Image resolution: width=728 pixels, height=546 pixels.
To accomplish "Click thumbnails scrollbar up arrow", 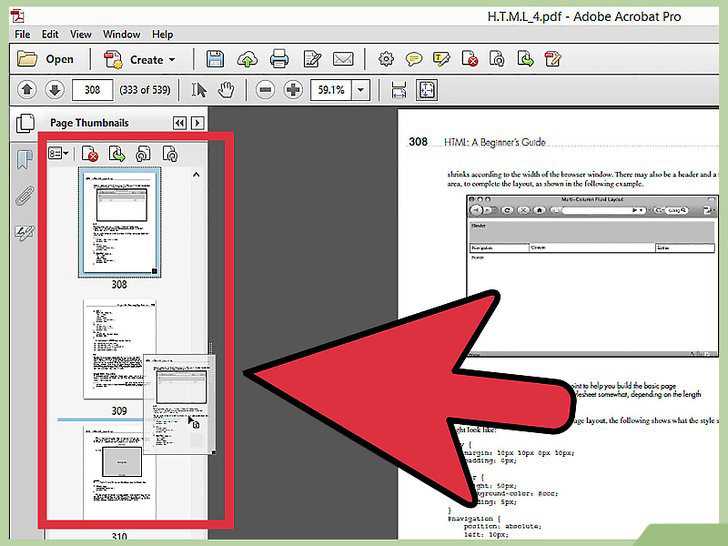I will click(196, 175).
